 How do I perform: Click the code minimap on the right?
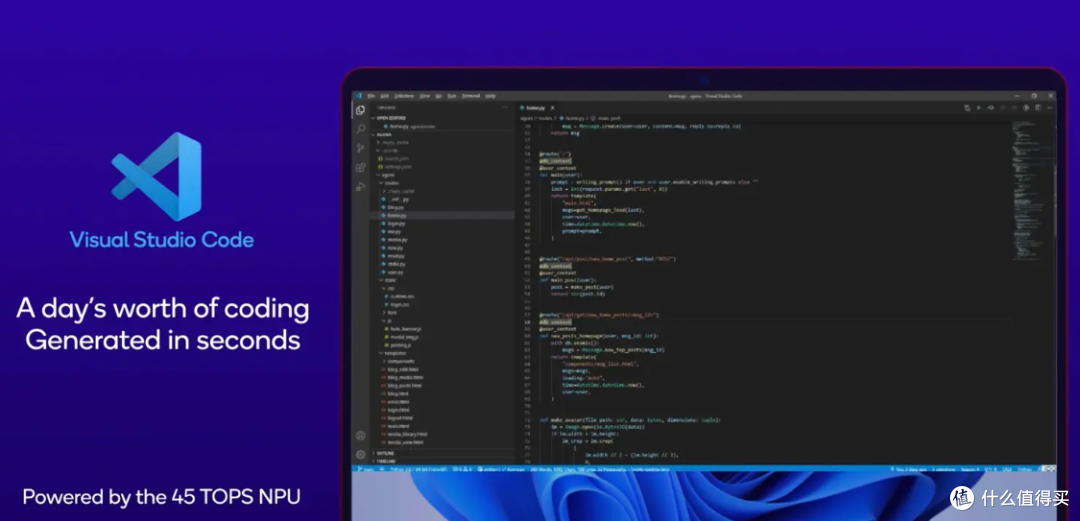point(1032,190)
